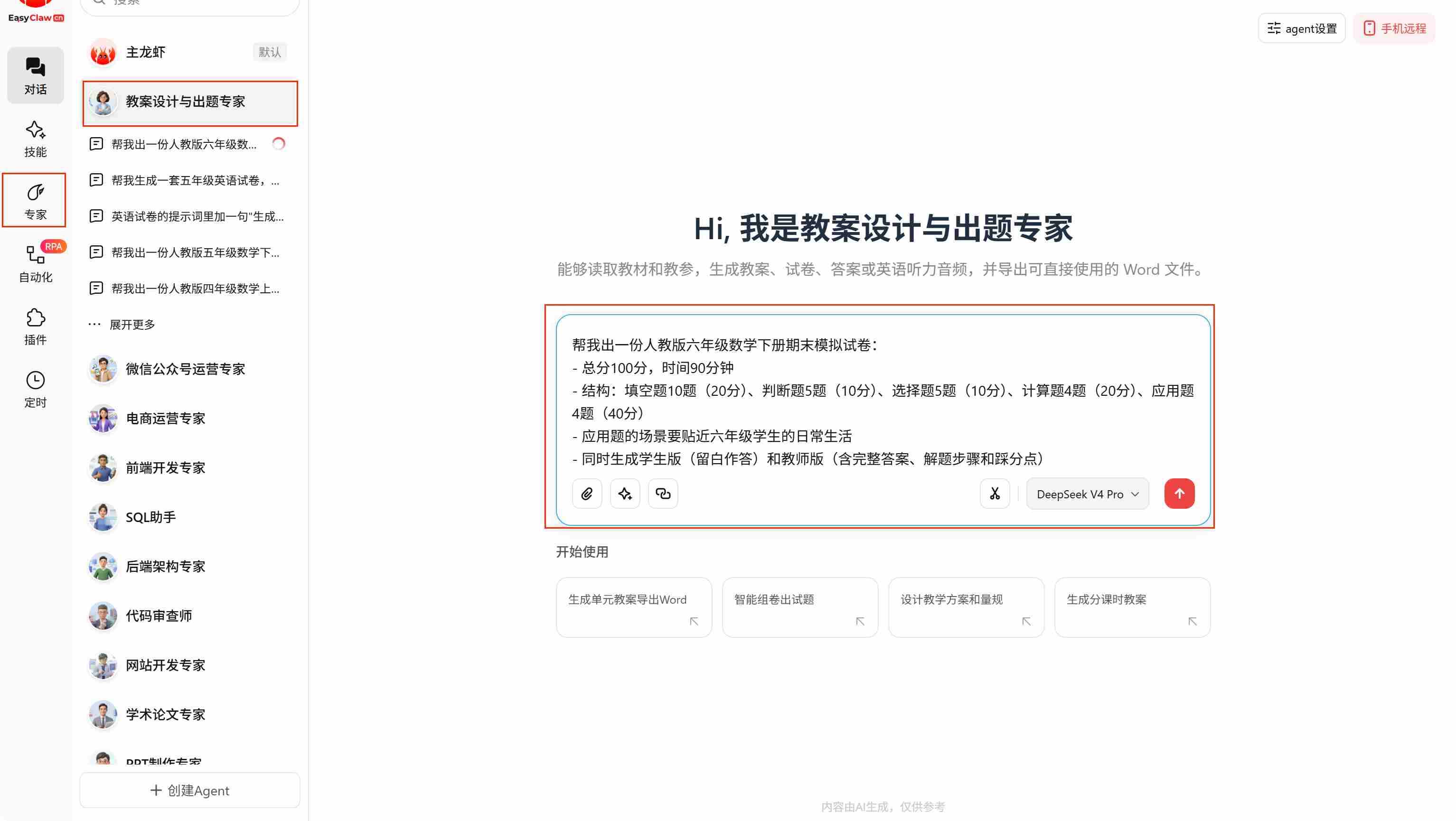
Task: Select 前端开发专家 agent avatar
Action: pos(103,468)
